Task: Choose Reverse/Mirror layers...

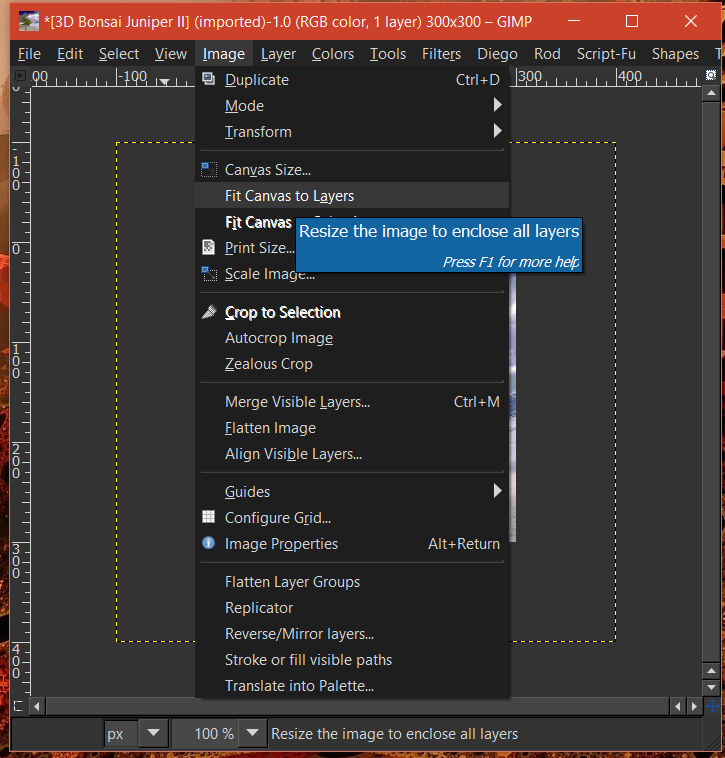Action: tap(352, 633)
